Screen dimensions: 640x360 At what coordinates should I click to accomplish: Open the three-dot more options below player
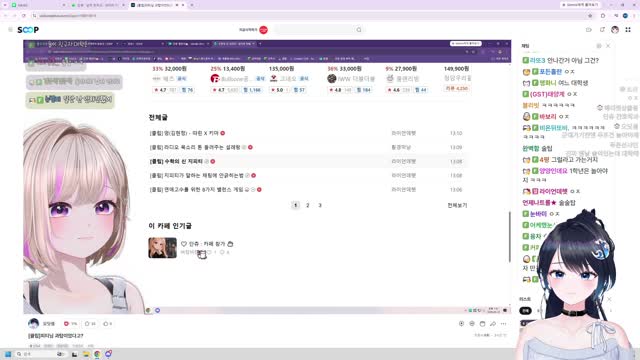pos(504,324)
